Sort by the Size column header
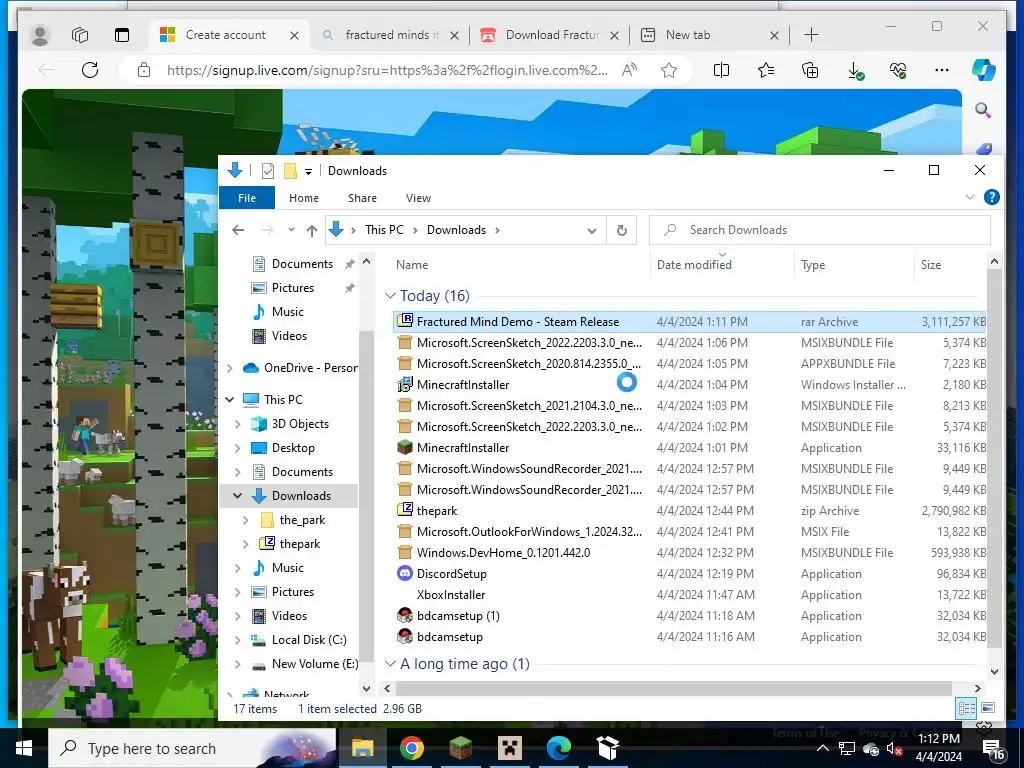The image size is (1024, 768). [x=931, y=265]
